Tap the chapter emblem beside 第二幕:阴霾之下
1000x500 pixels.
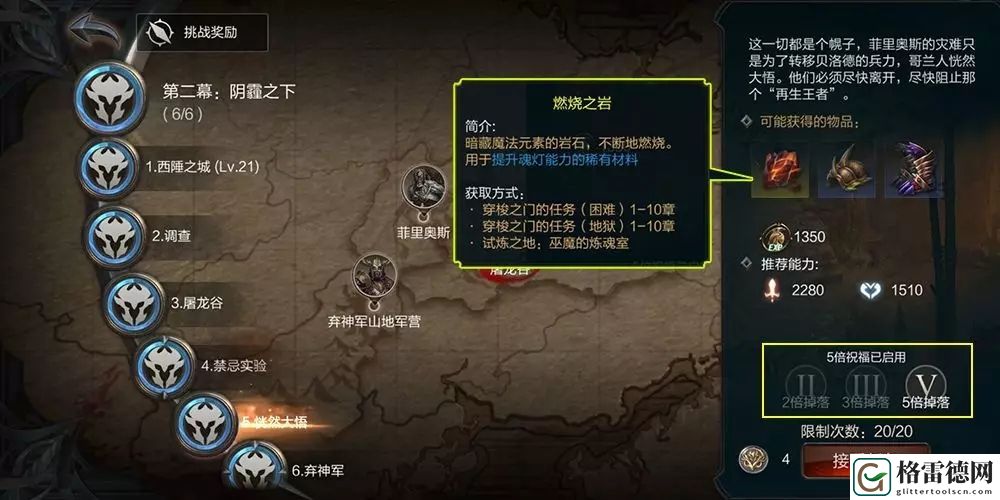click(x=110, y=98)
